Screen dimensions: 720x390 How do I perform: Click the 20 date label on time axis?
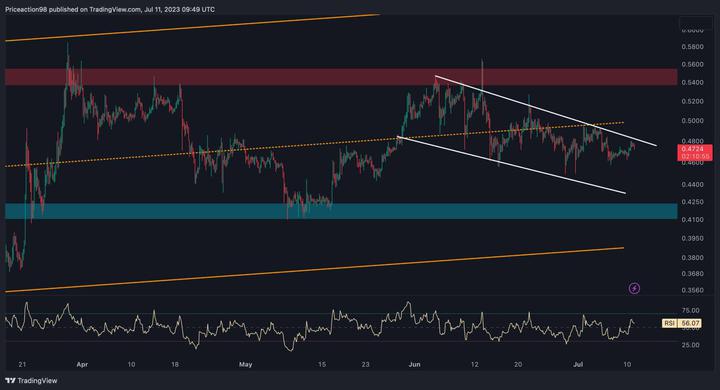518,365
